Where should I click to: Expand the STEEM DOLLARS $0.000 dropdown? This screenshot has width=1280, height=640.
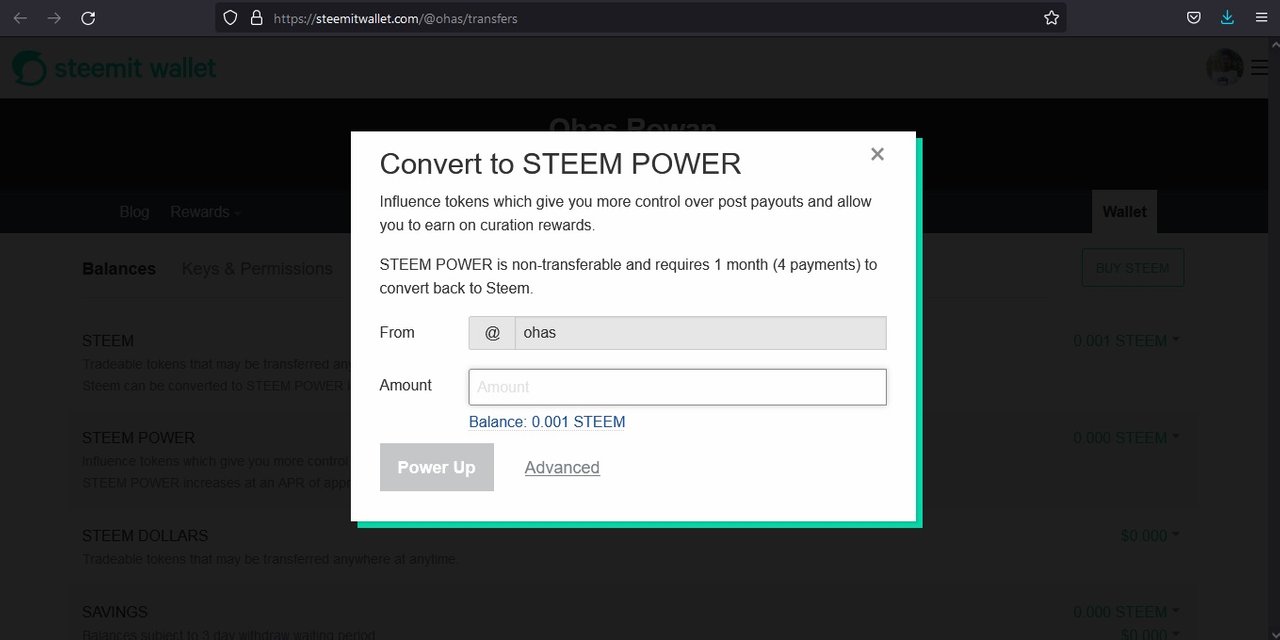[1150, 536]
